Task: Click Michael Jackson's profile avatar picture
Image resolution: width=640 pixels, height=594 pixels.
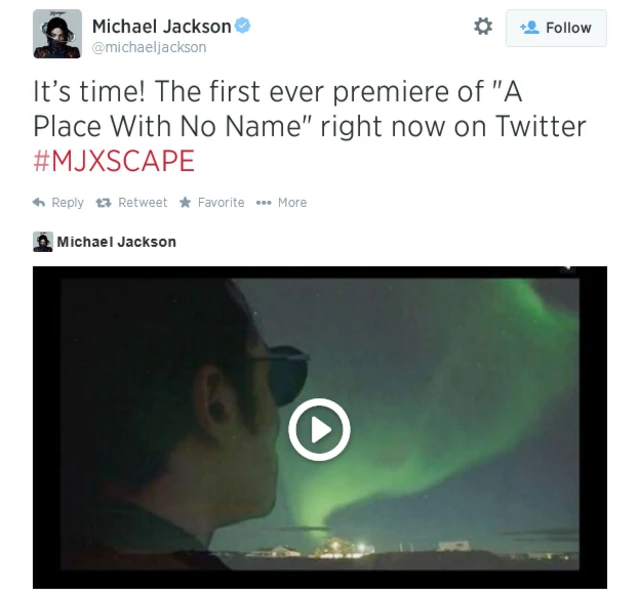Action: coord(57,34)
